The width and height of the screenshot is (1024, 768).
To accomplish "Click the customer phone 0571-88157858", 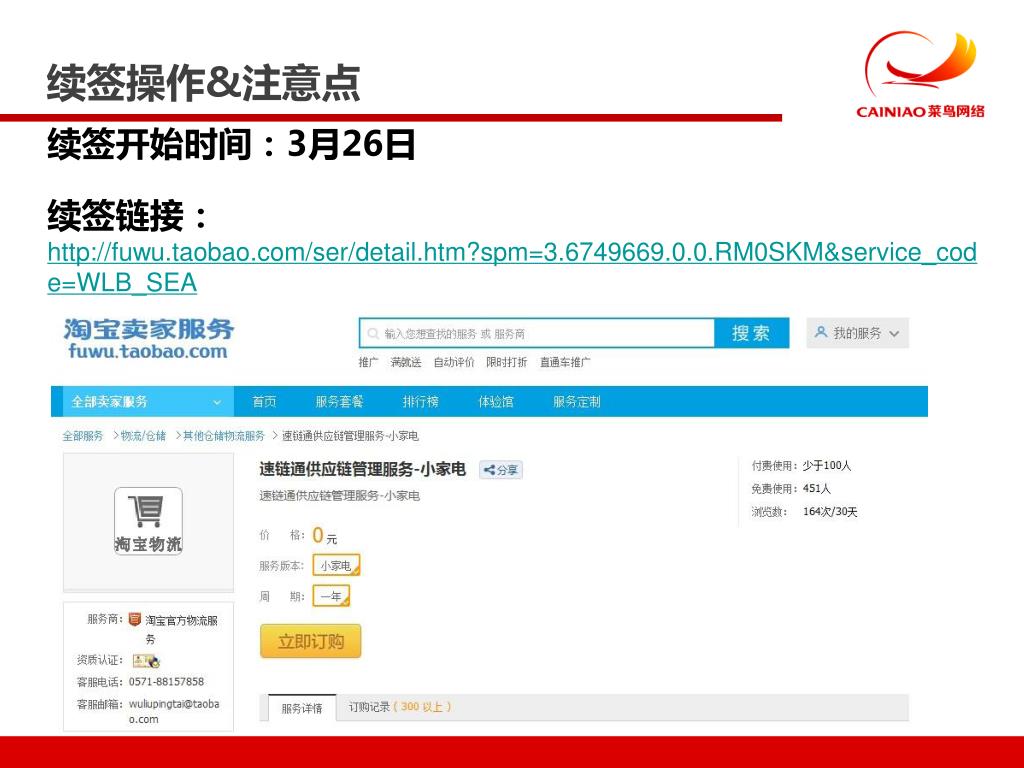I will coord(167,682).
